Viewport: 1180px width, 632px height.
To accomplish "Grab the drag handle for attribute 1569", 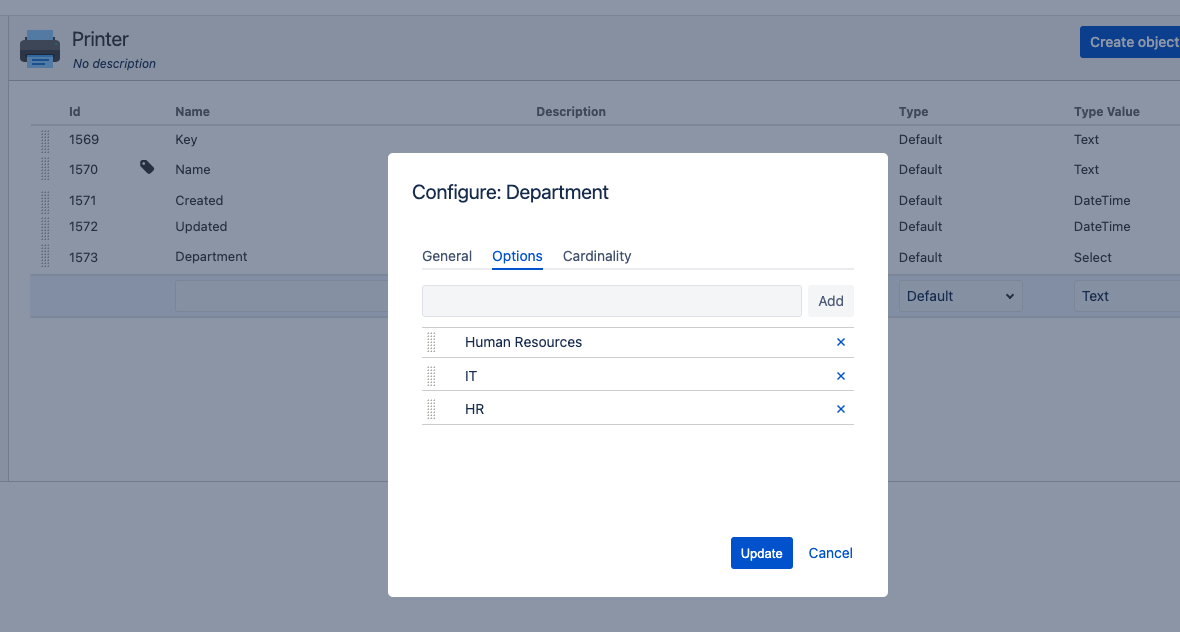I will (x=45, y=141).
